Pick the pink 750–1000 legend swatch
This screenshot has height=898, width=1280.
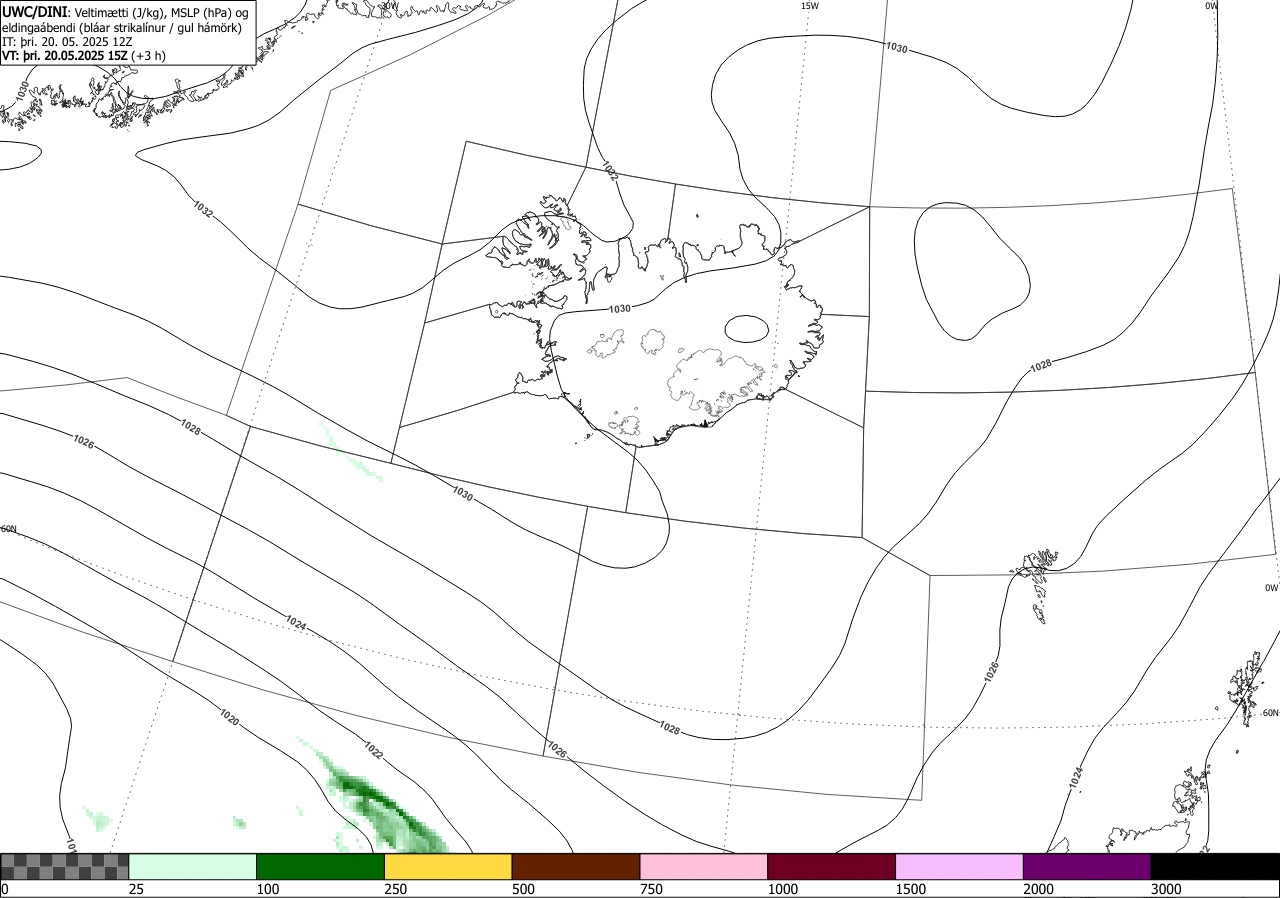(704, 866)
